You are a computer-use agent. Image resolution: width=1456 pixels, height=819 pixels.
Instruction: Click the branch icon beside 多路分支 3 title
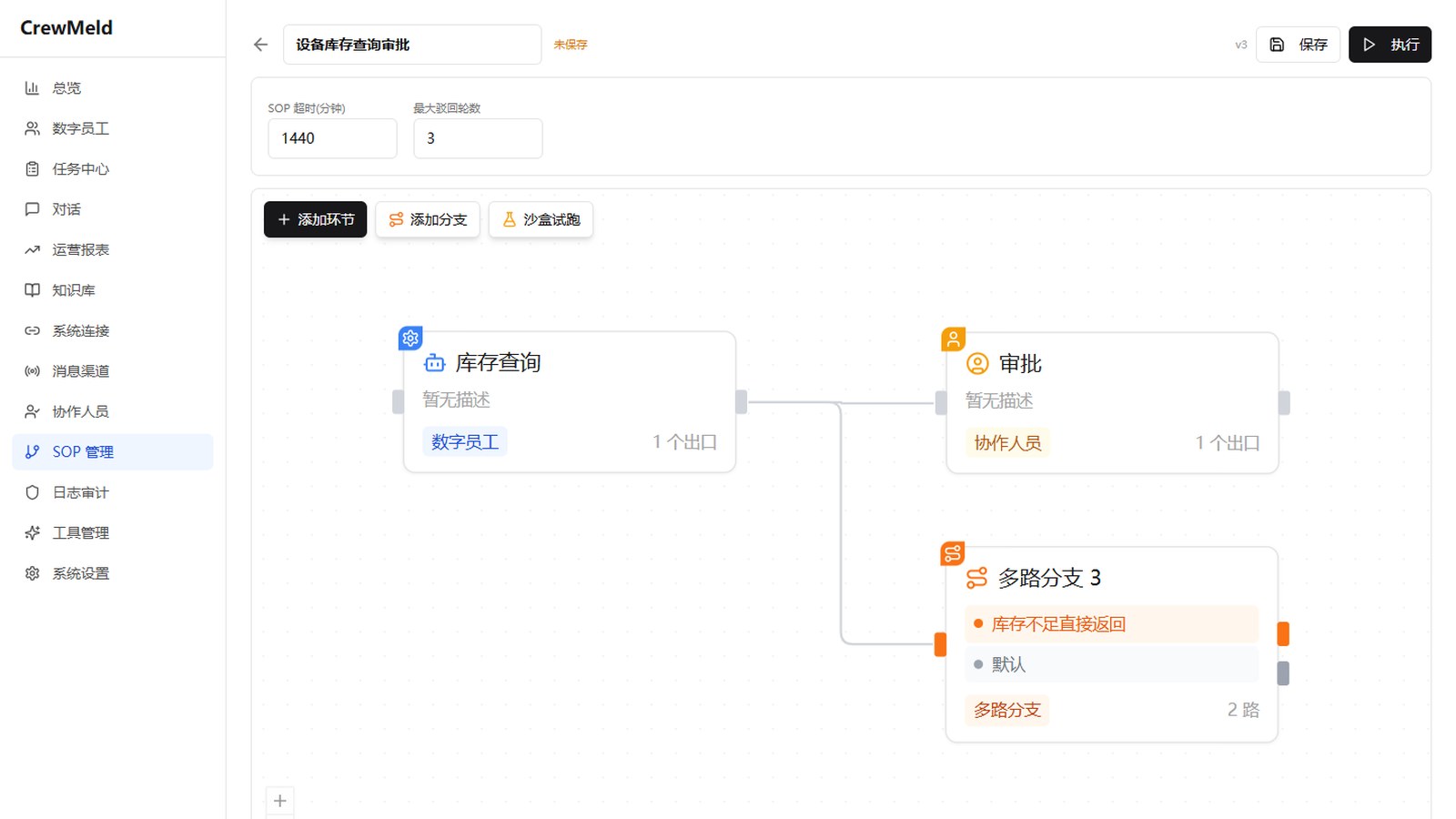tap(976, 578)
